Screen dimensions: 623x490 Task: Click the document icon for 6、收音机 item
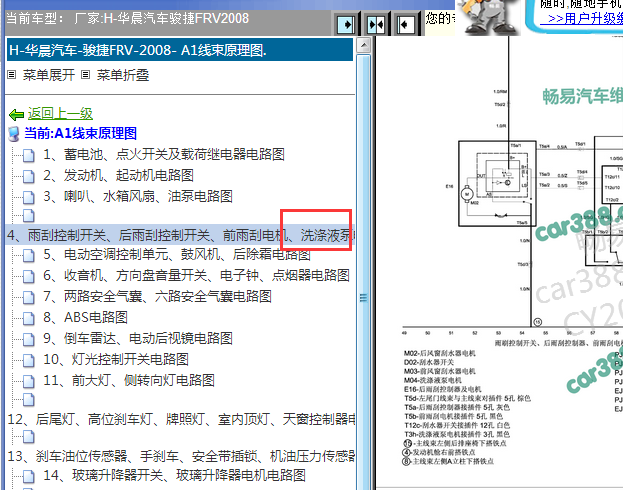pos(29,276)
